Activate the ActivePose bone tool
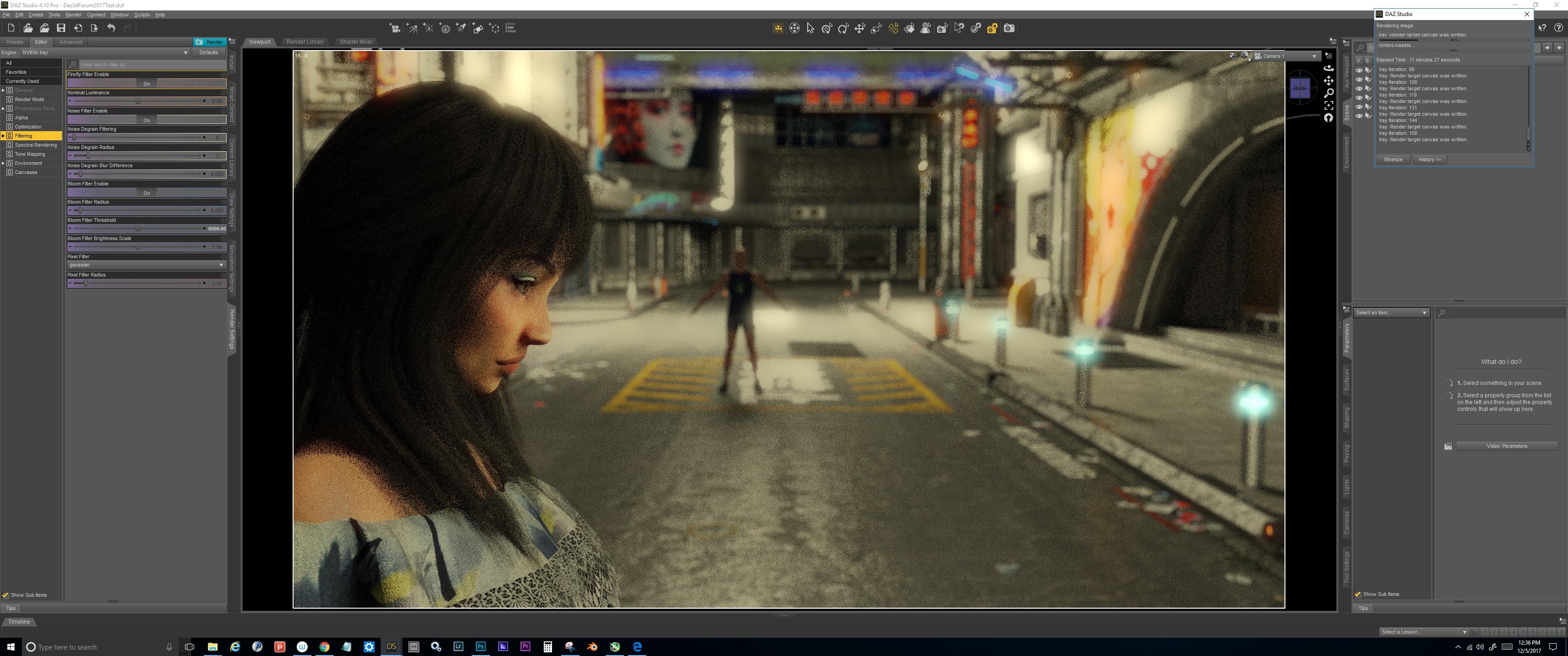This screenshot has height=656, width=1568. tap(893, 29)
